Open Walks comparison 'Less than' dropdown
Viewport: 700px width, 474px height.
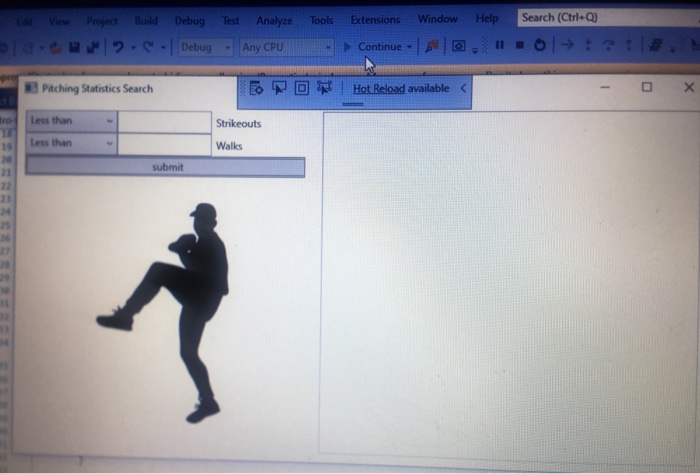coord(71,143)
